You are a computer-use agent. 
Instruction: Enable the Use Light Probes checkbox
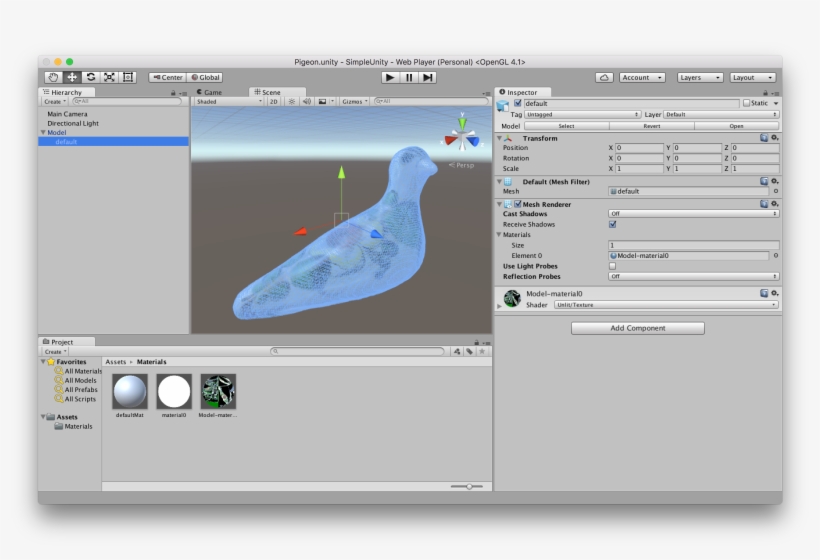coord(613,266)
